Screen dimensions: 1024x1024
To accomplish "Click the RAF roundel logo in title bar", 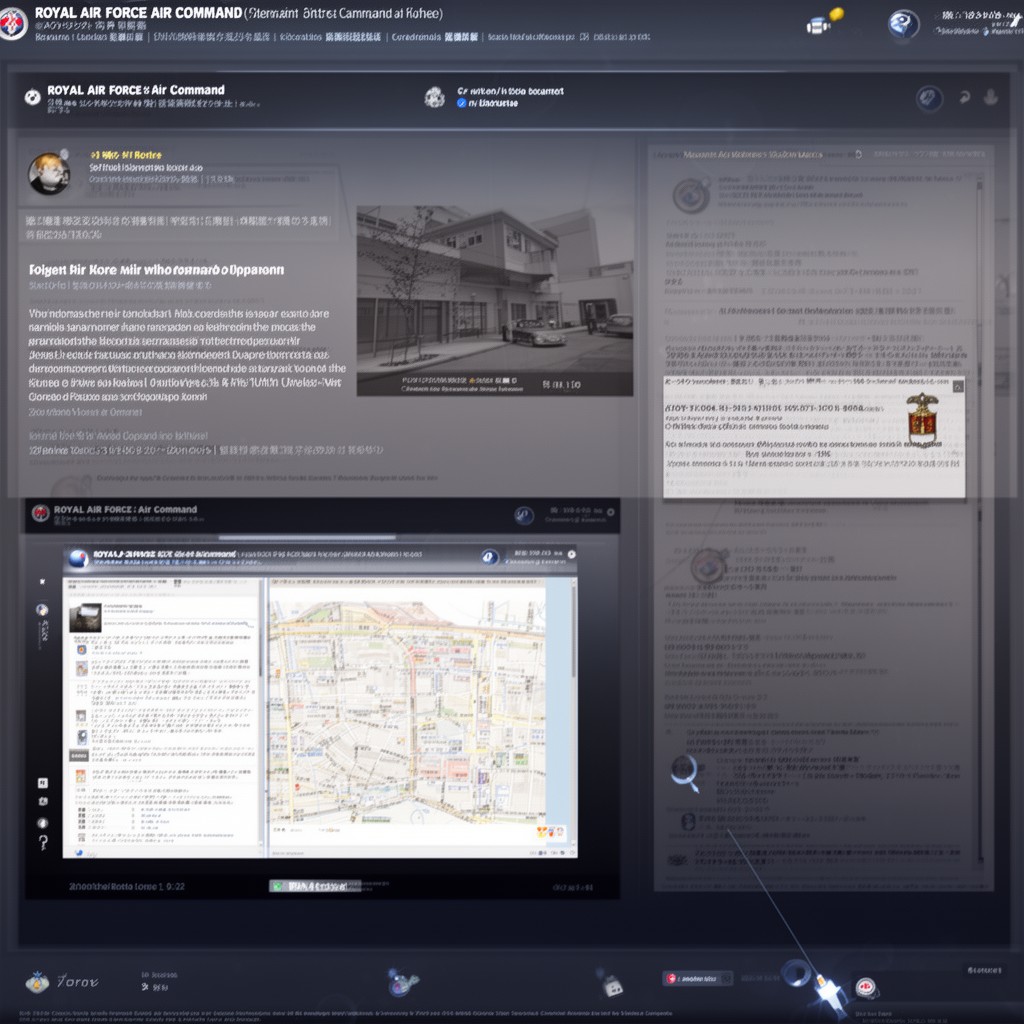I will (13, 23).
